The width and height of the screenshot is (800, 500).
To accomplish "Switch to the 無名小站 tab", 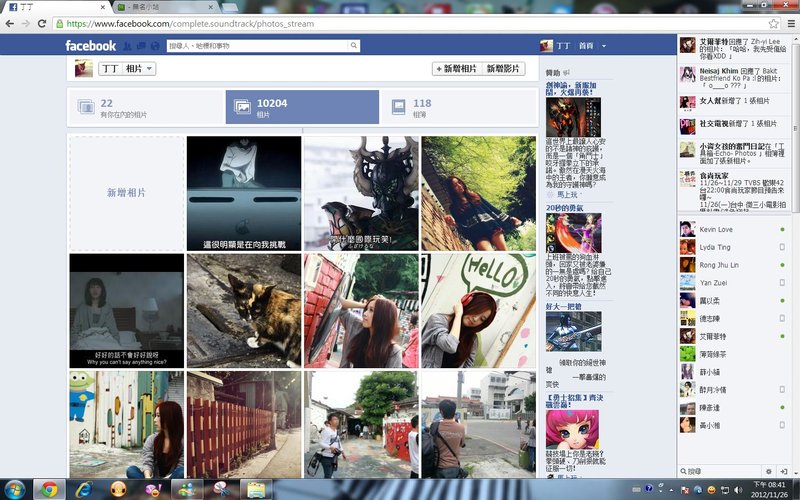I will tap(165, 7).
